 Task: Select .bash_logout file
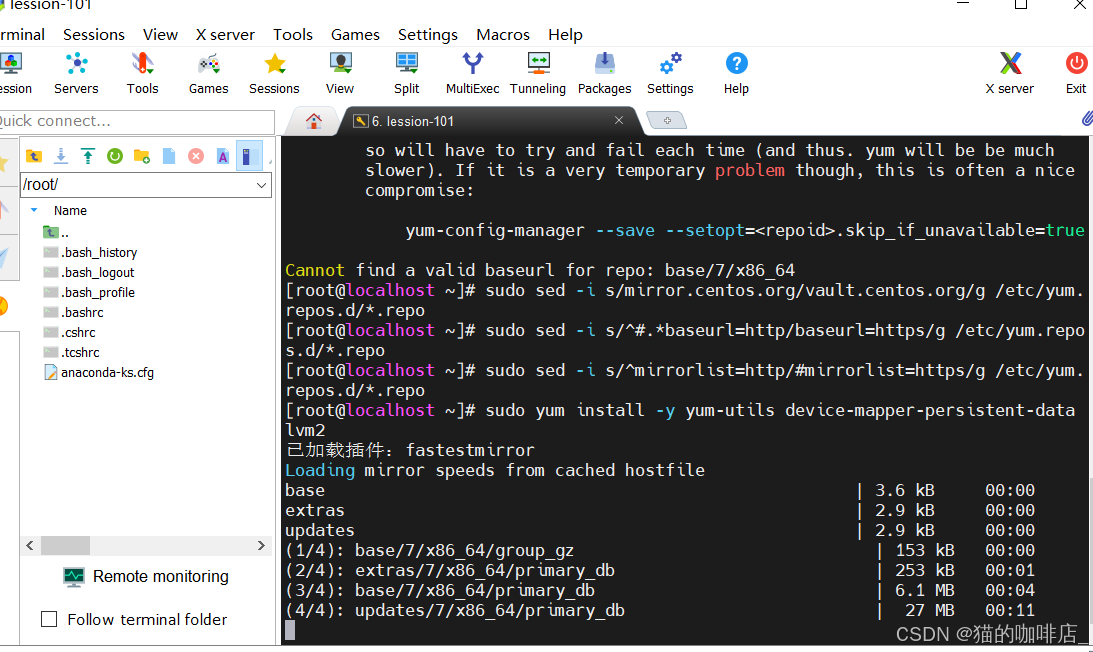(x=89, y=273)
